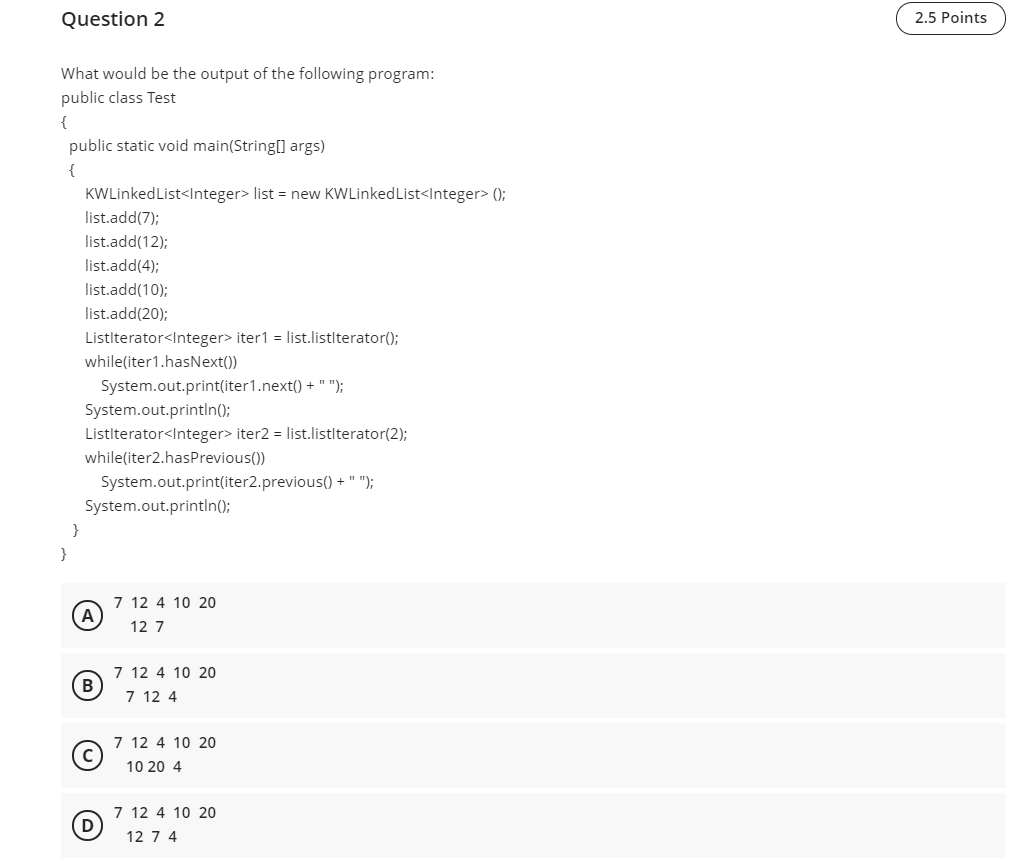Click the circled B icon
This screenshot has height=862, width=1033.
pos(87,685)
